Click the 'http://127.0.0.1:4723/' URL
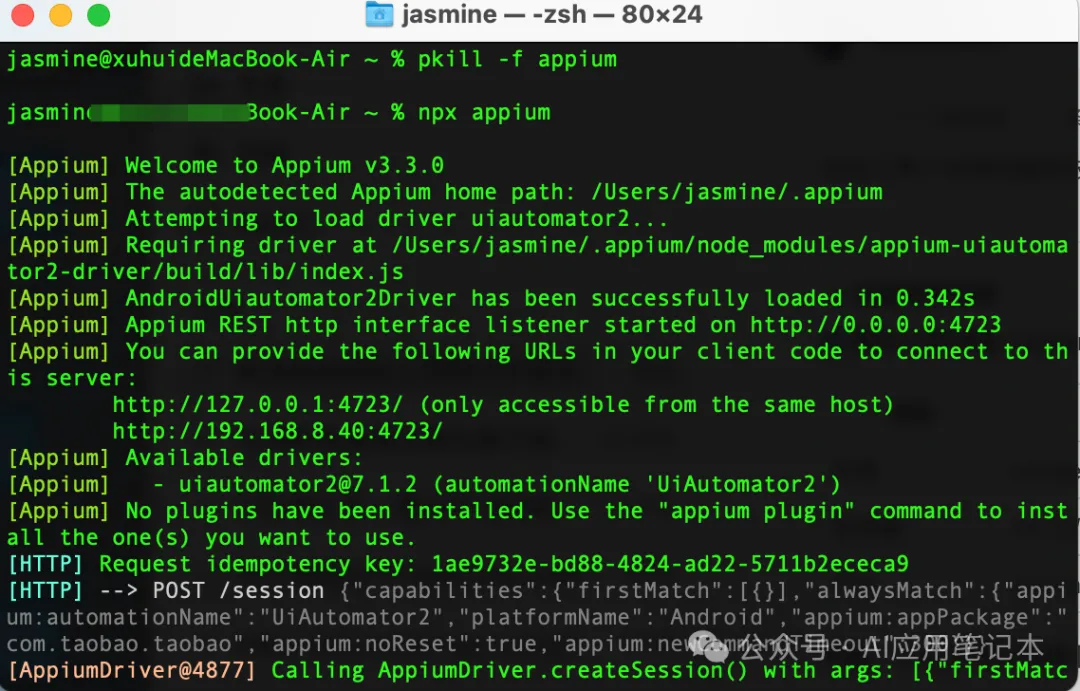The height and width of the screenshot is (691, 1080). (258, 404)
